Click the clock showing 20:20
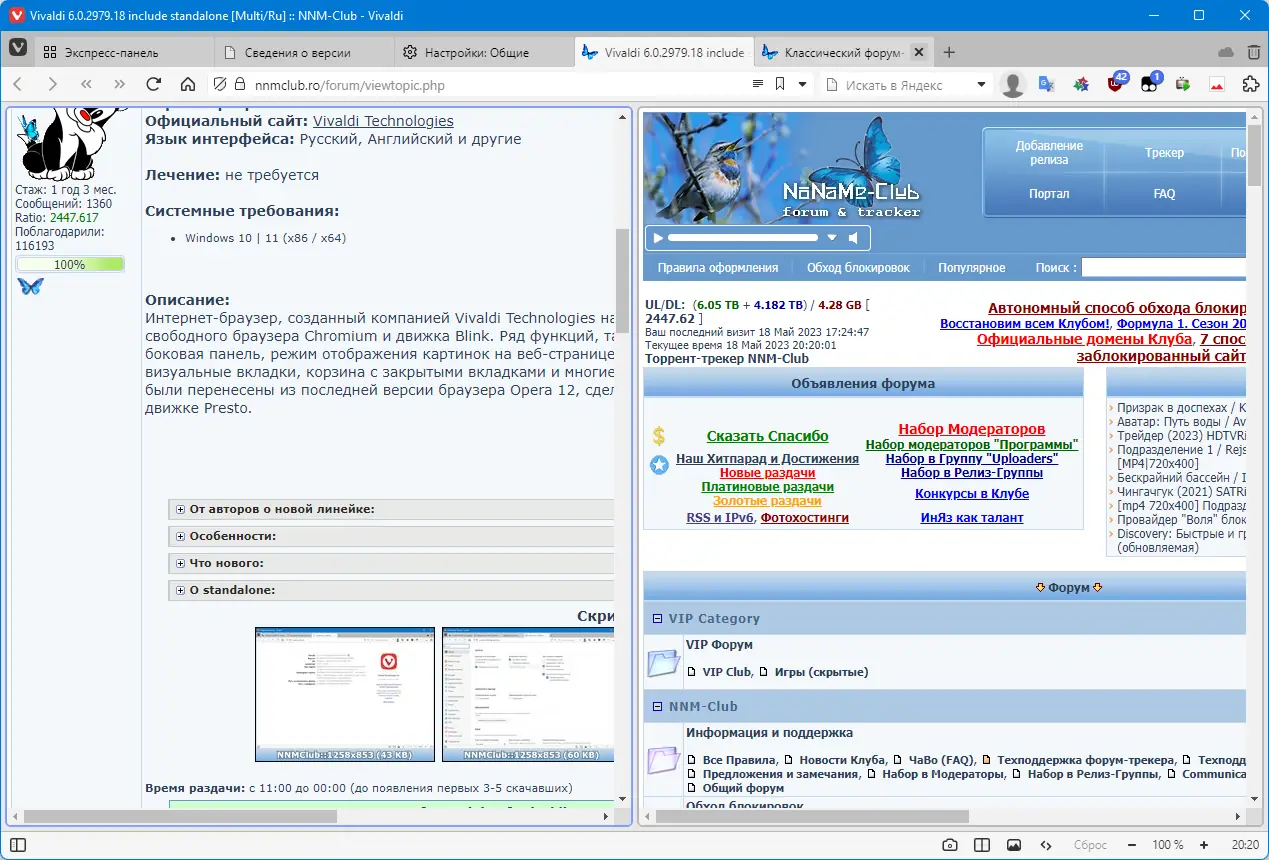The image size is (1269, 860). [1245, 845]
